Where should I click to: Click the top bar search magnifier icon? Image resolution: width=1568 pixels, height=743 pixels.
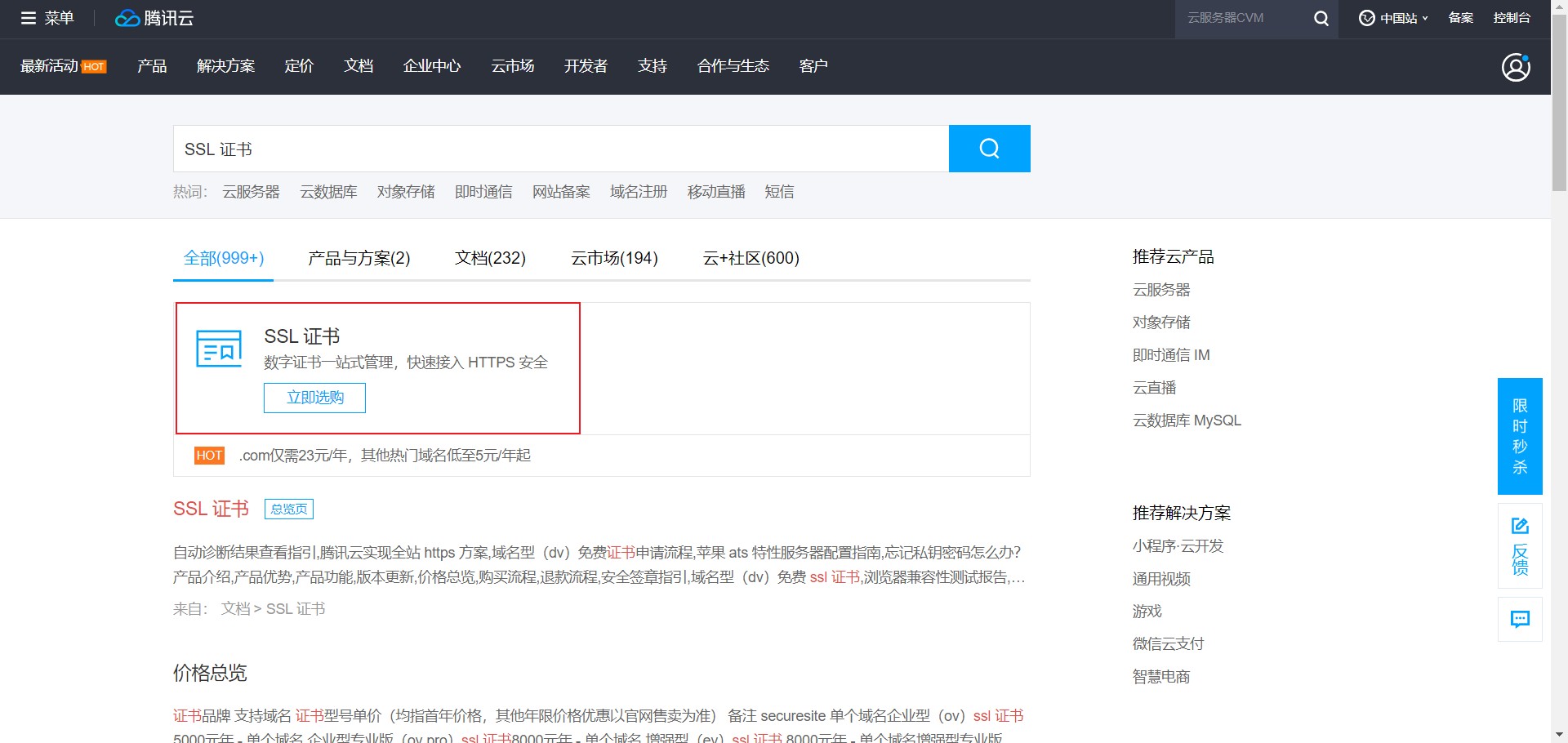point(1321,18)
